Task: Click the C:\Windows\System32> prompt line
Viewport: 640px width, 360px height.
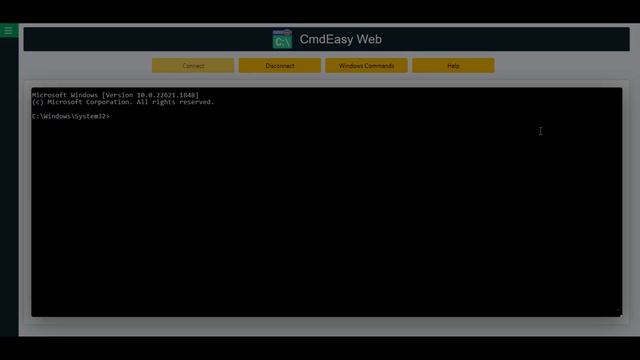Action: click(x=71, y=116)
